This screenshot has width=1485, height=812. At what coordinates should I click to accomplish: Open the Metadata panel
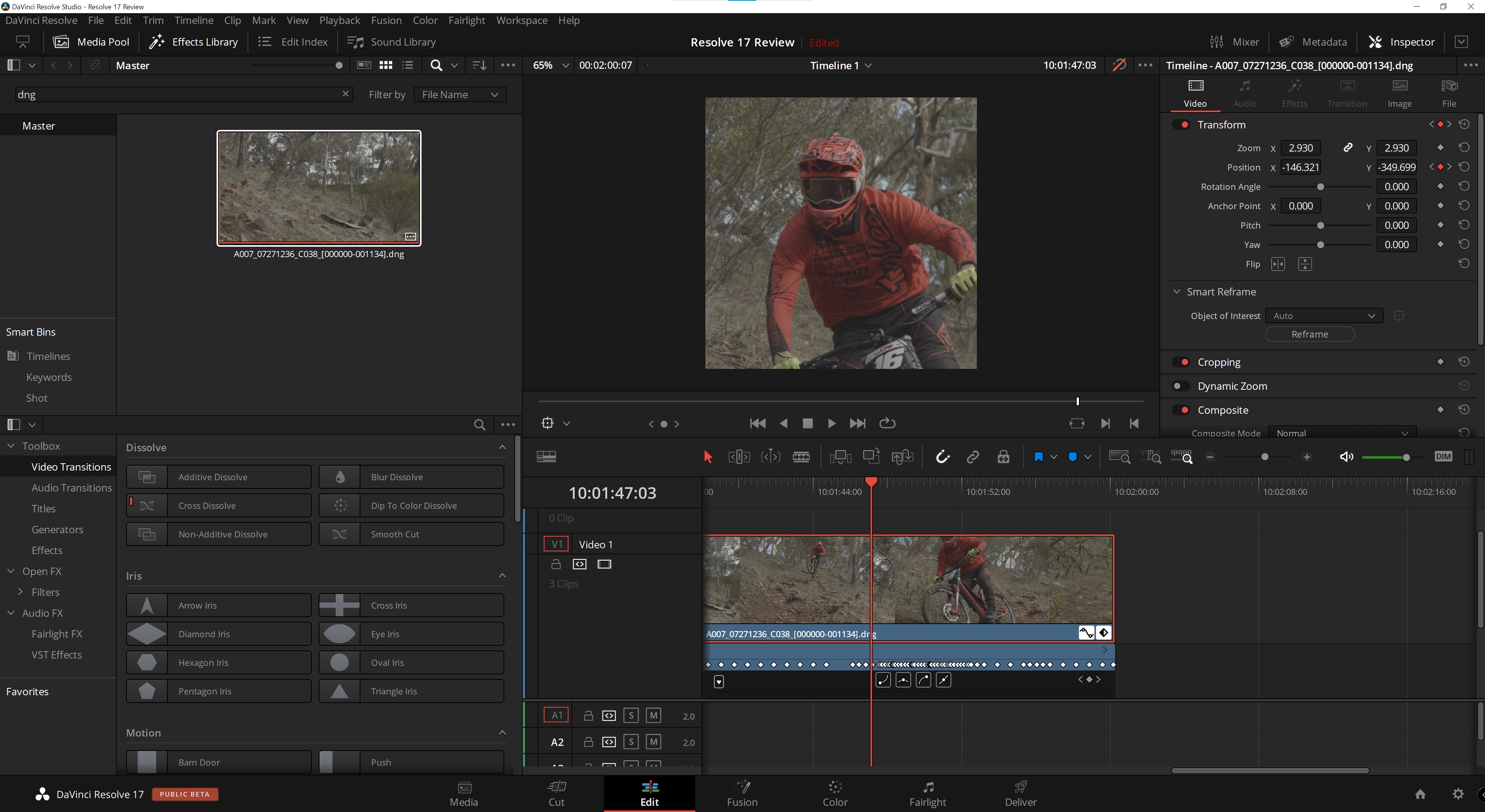[x=1313, y=42]
